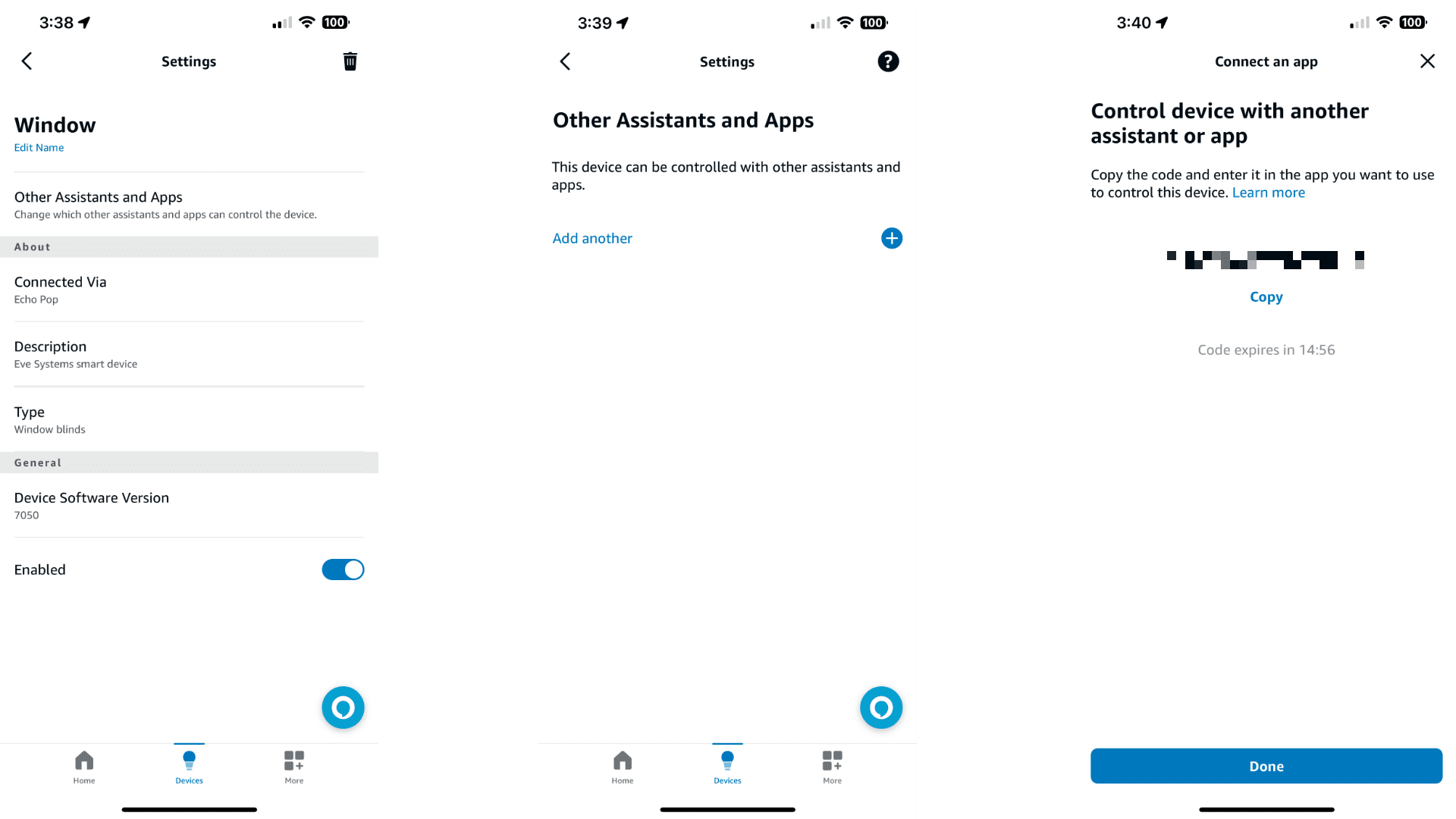This screenshot has height=819, width=1456.
Task: Tap Done to finish connecting app
Action: click(1266, 766)
